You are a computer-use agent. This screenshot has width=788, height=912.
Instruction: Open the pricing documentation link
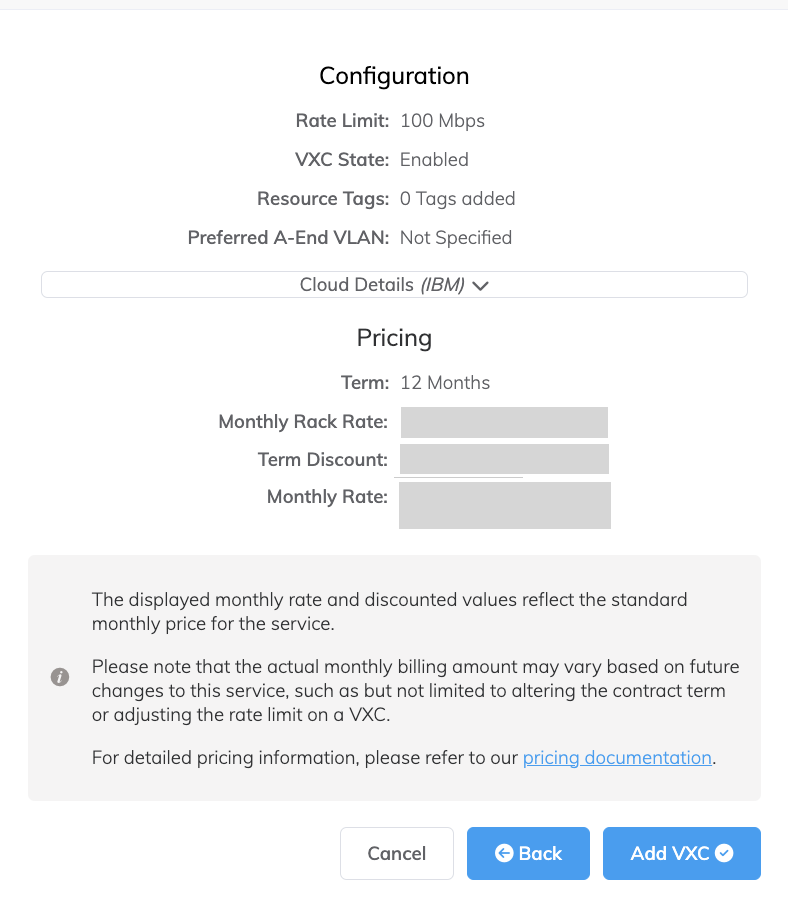click(x=617, y=757)
